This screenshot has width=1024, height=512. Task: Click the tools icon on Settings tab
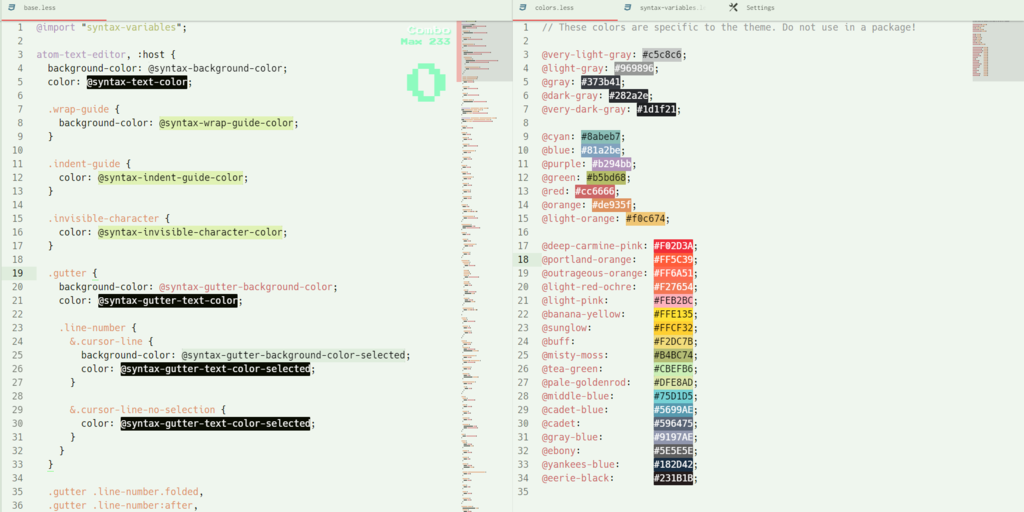[733, 7]
